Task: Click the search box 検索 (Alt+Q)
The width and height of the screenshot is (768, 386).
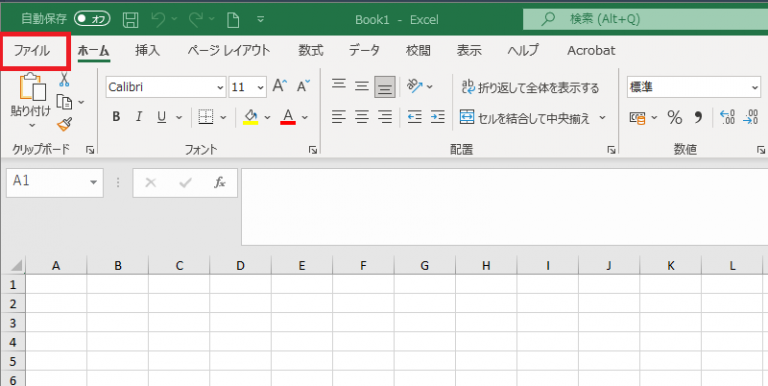Action: (645, 19)
